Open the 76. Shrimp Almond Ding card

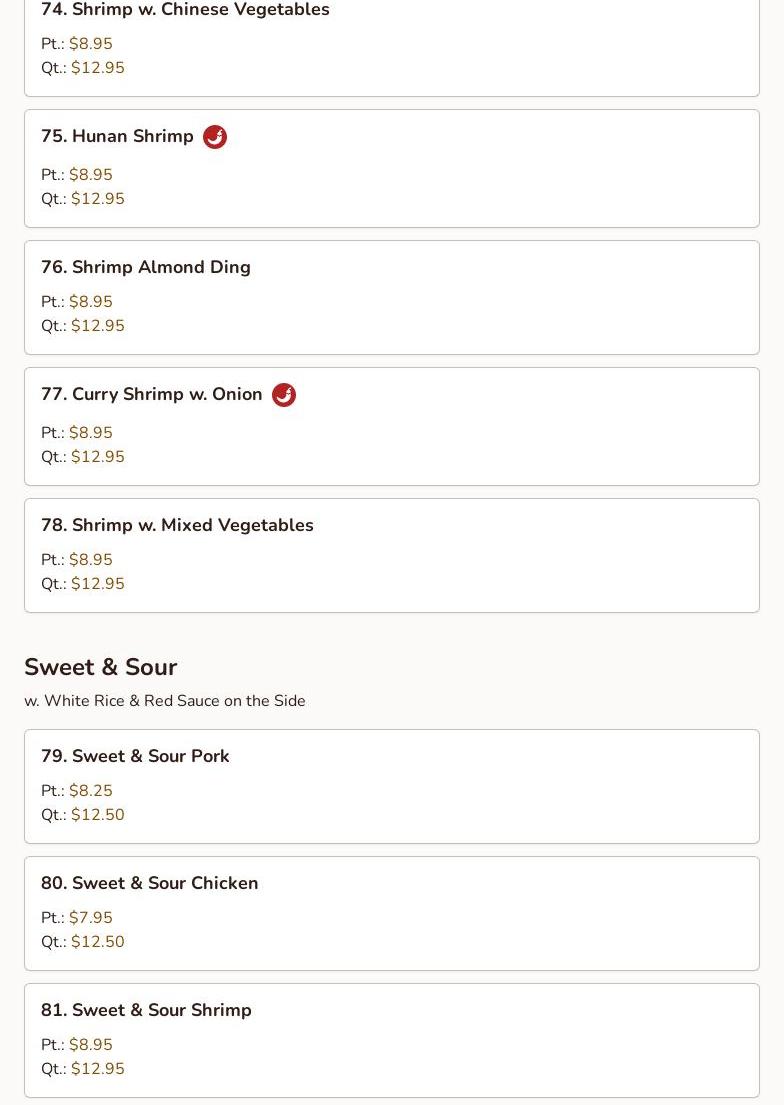(x=392, y=297)
